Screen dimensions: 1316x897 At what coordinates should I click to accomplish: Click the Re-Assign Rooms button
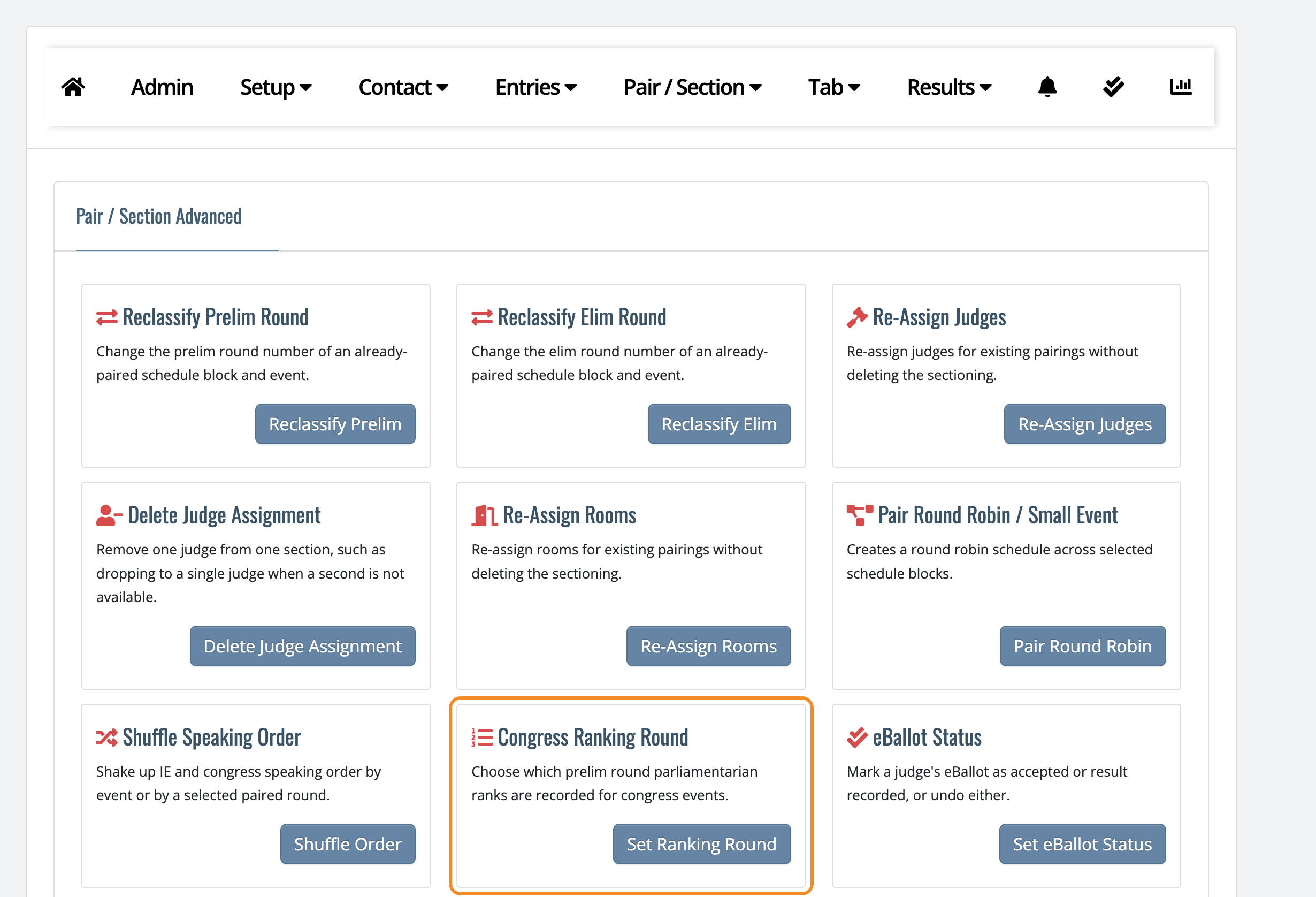(708, 646)
